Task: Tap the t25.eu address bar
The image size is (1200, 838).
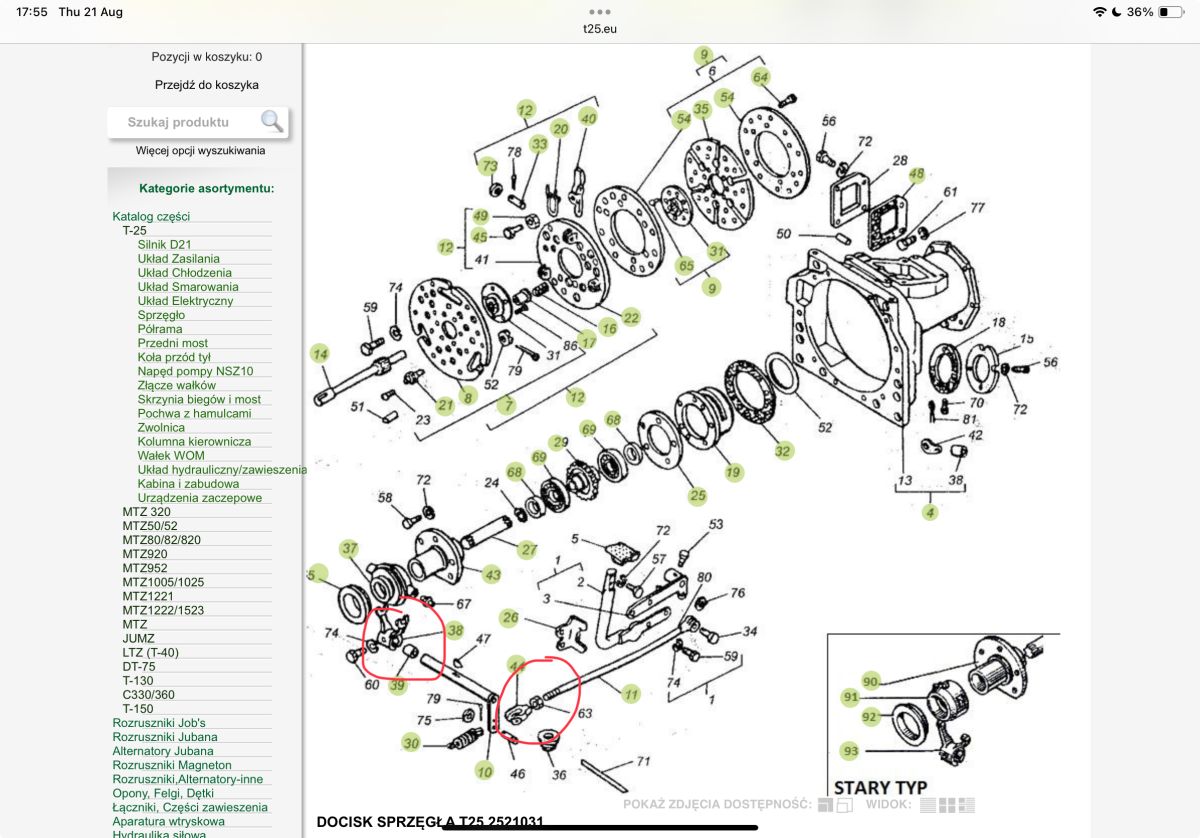Action: click(600, 29)
